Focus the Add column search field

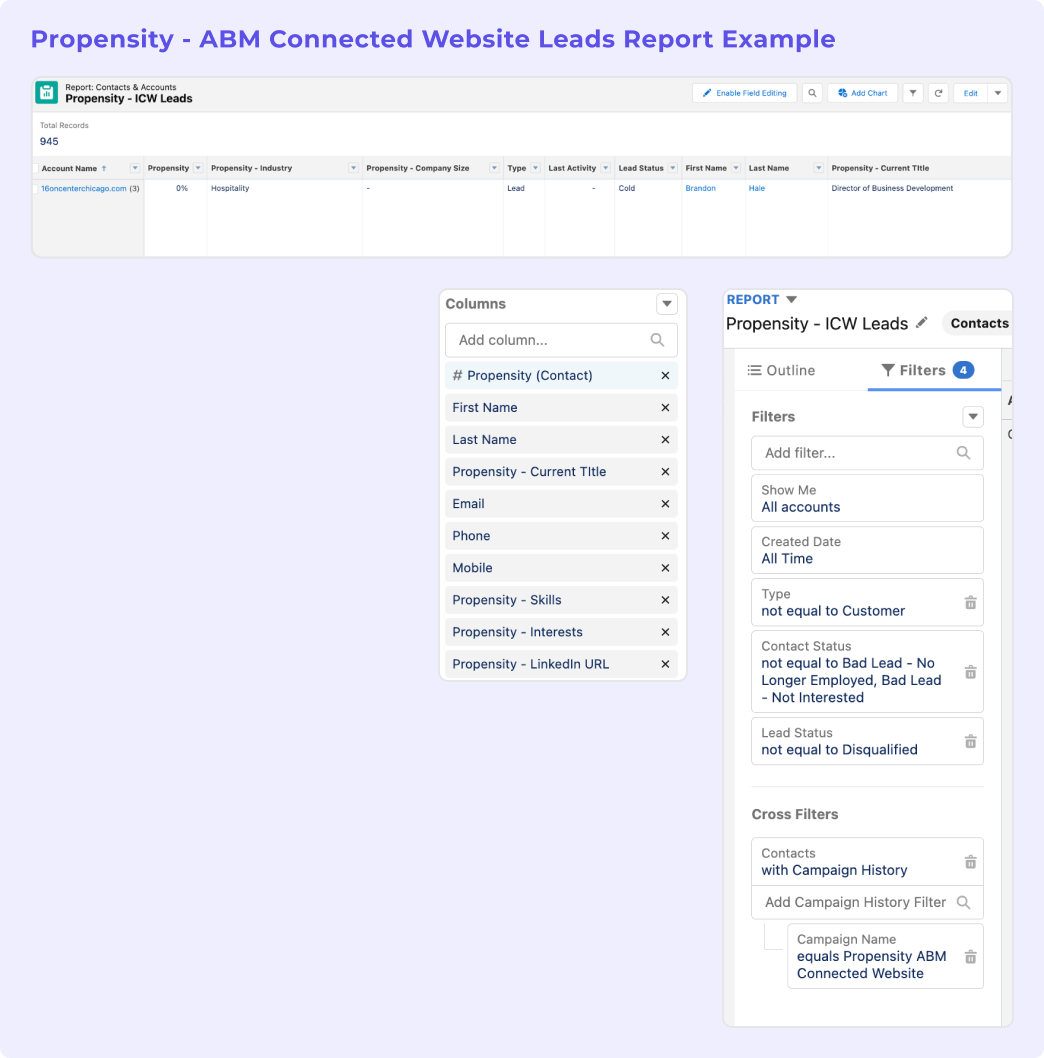(561, 340)
